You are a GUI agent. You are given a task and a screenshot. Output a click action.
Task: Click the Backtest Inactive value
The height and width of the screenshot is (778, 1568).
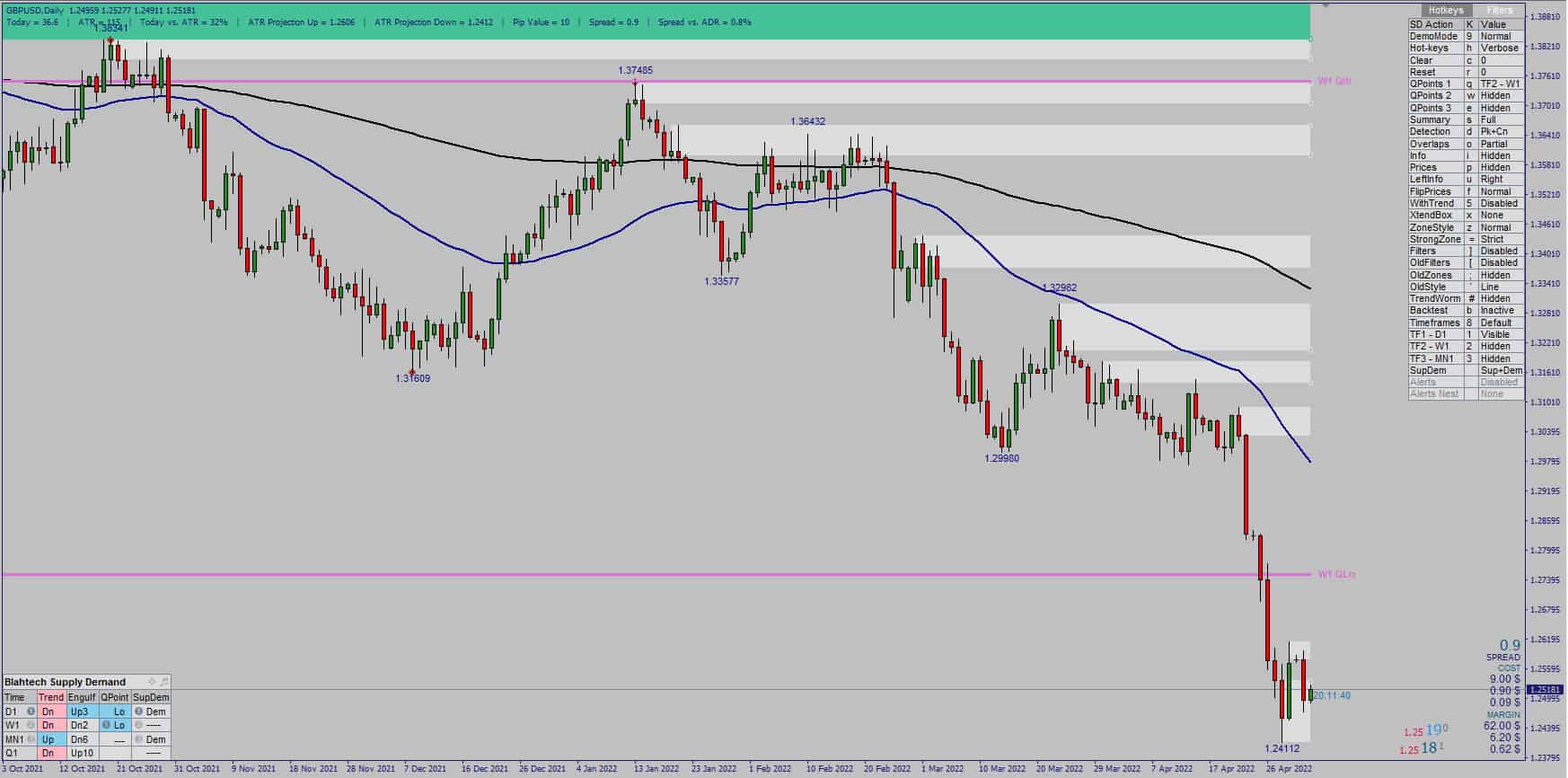click(1502, 310)
